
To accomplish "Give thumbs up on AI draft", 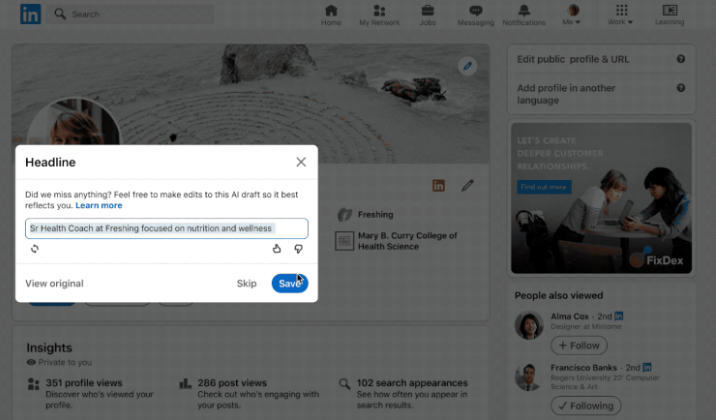I will click(277, 249).
